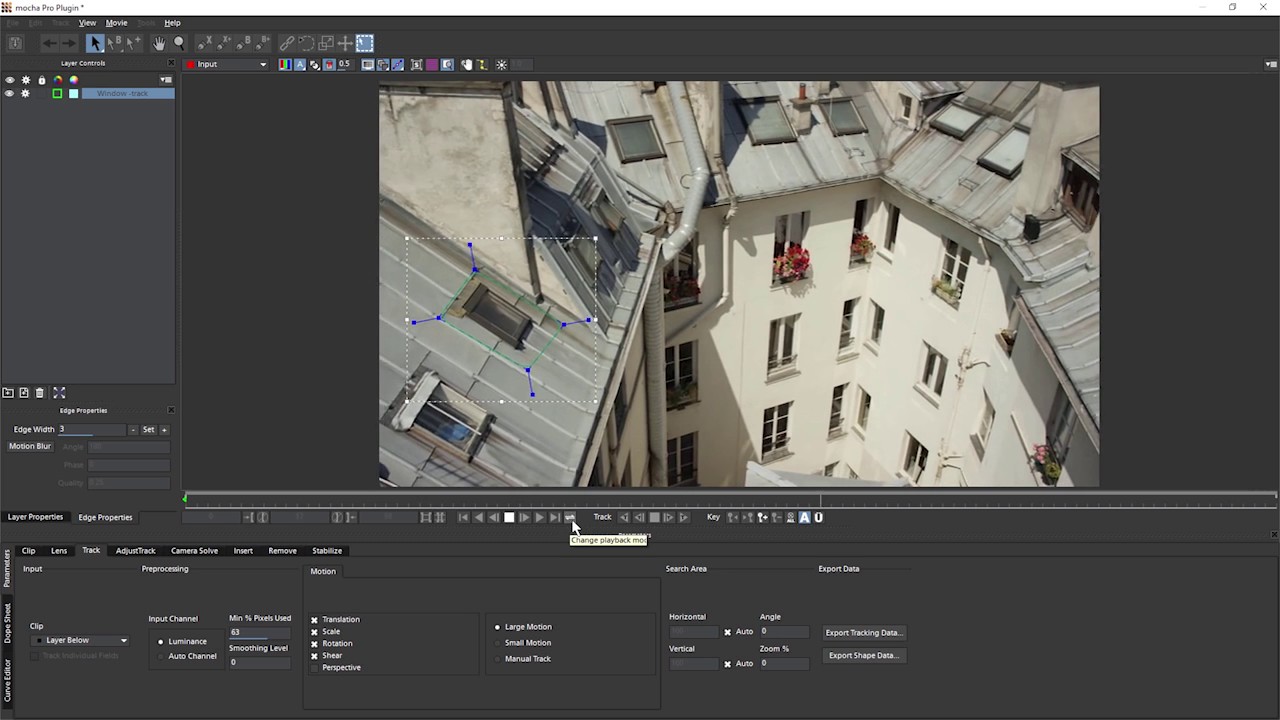The image size is (1280, 720).
Task: Toggle visibility eye of Window-track layer
Action: coord(9,94)
